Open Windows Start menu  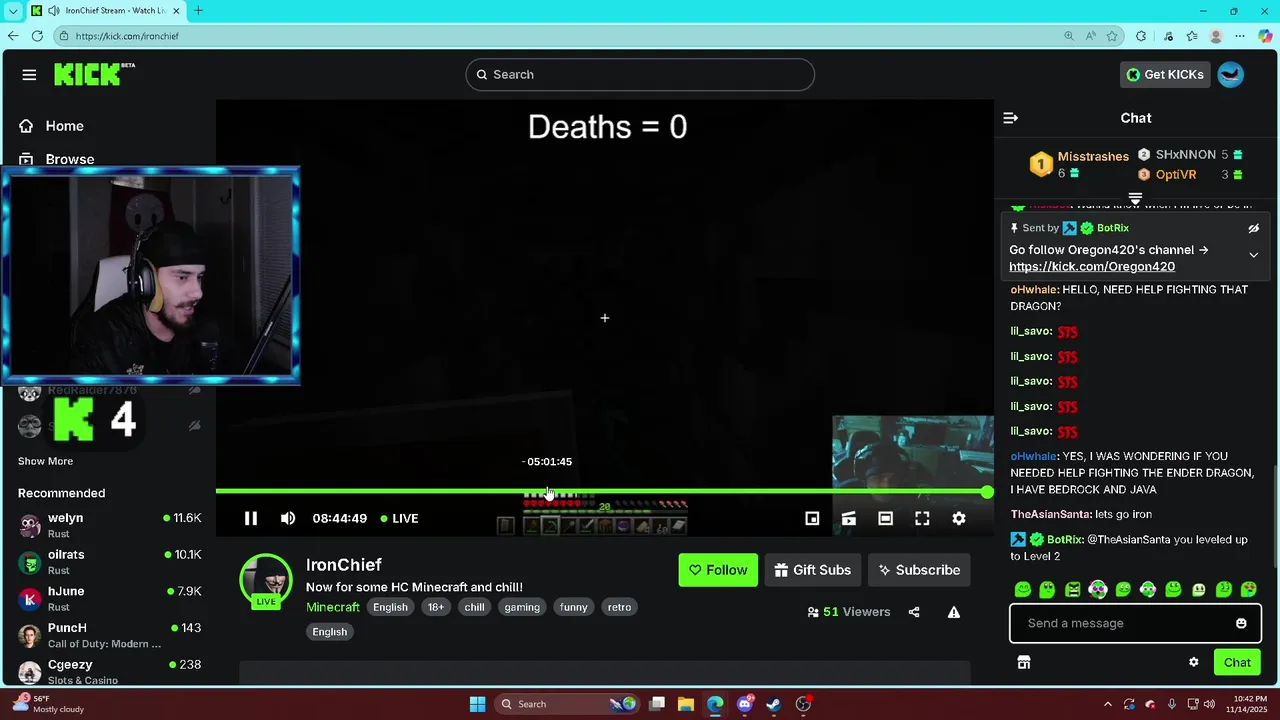click(477, 704)
